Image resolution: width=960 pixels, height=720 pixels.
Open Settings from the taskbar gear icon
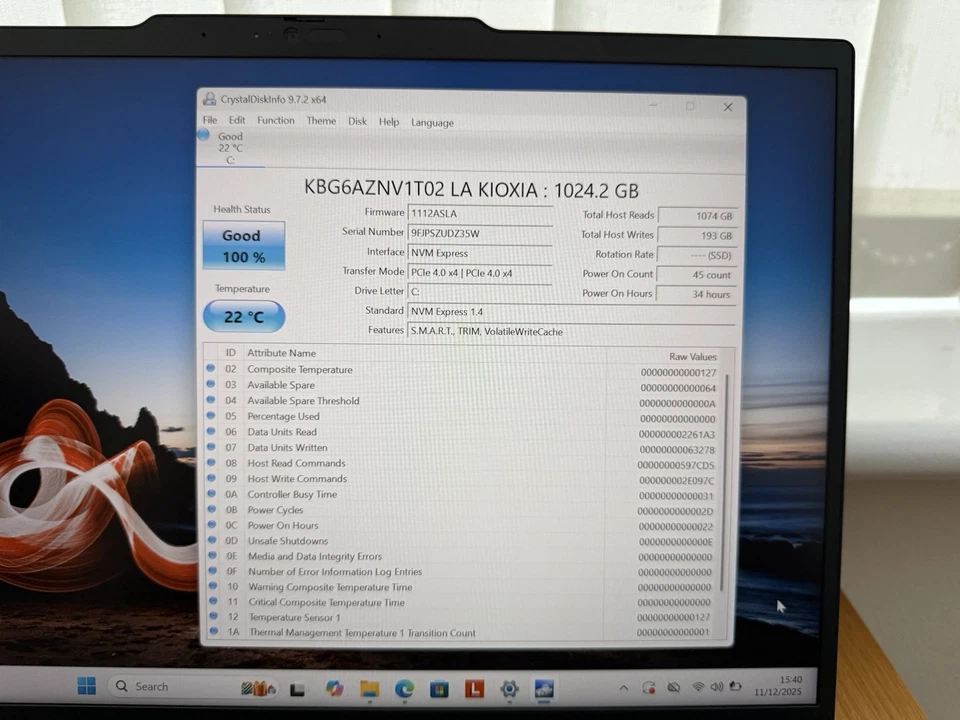509,689
